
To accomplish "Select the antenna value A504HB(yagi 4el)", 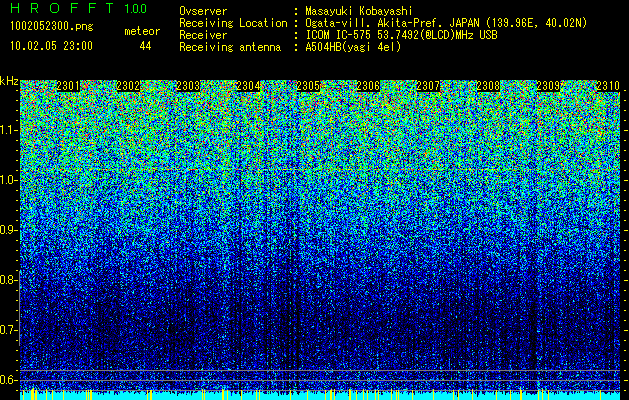I will point(353,47).
